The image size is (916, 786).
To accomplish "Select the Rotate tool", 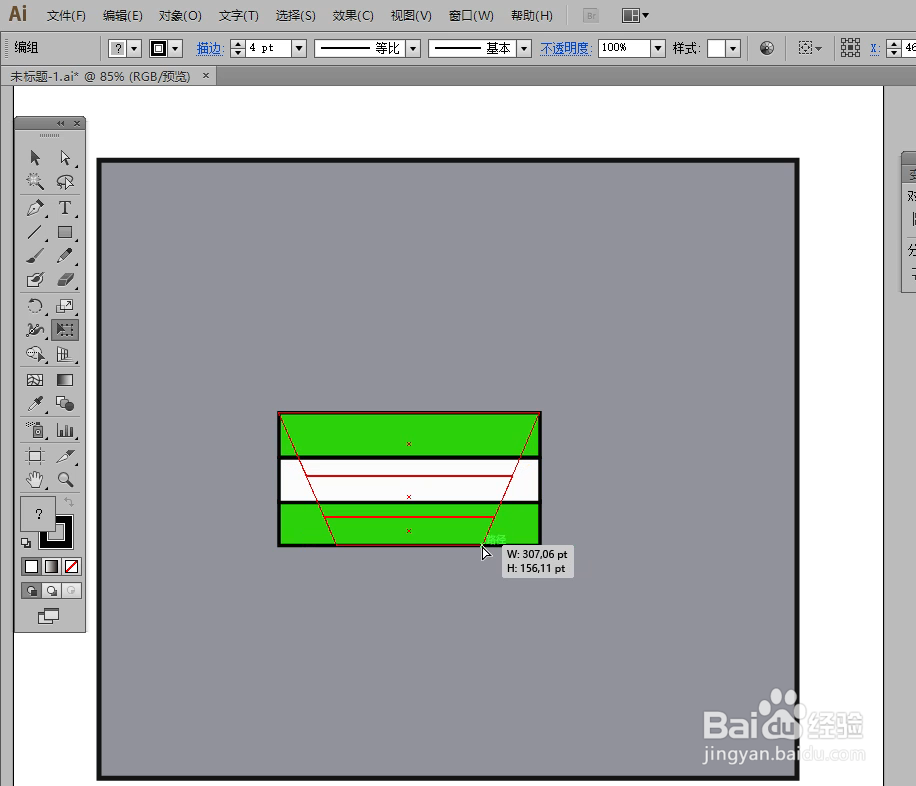I will pyautogui.click(x=35, y=306).
